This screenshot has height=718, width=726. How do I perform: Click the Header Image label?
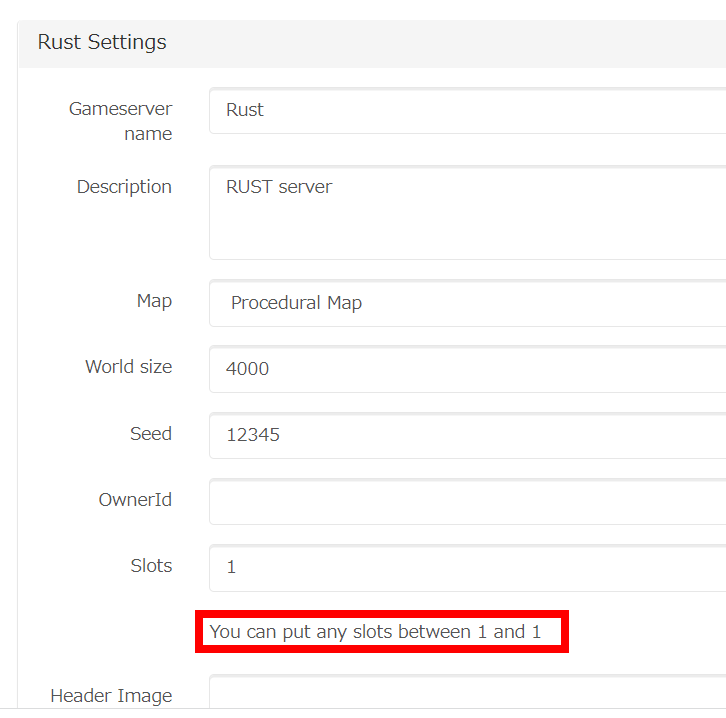click(111, 696)
